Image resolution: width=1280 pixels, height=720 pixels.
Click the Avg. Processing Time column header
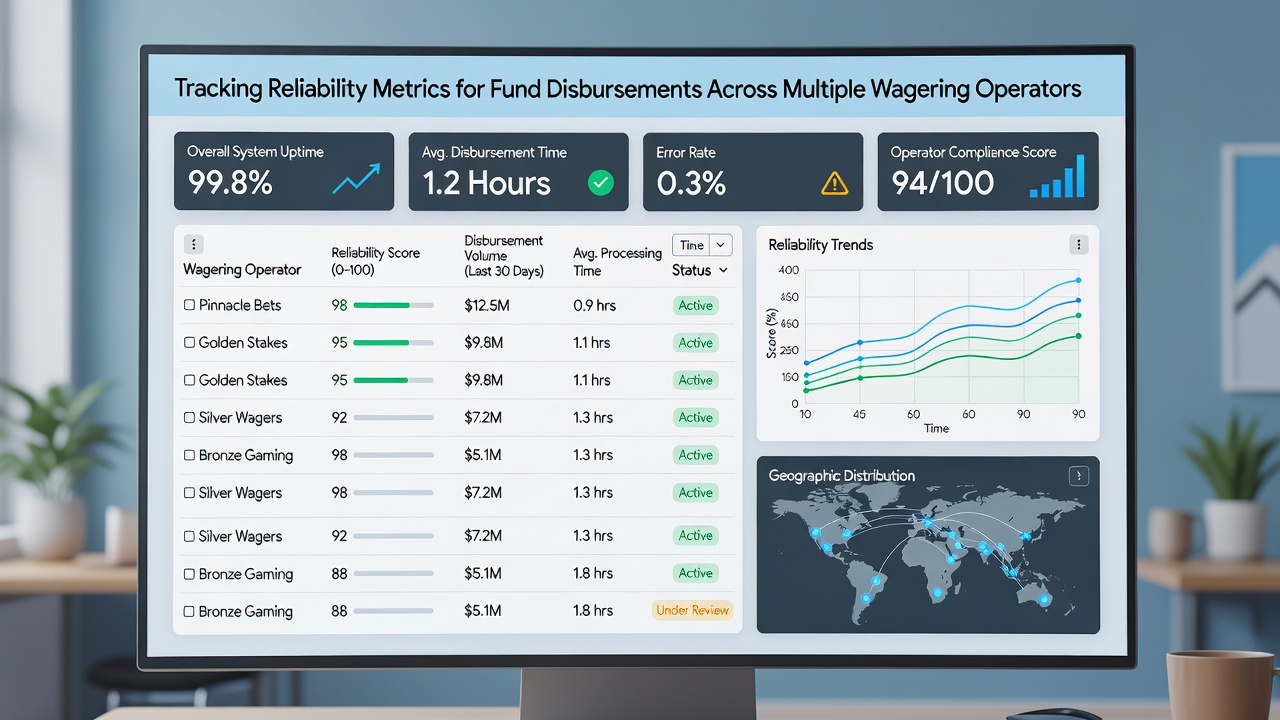[x=617, y=262]
